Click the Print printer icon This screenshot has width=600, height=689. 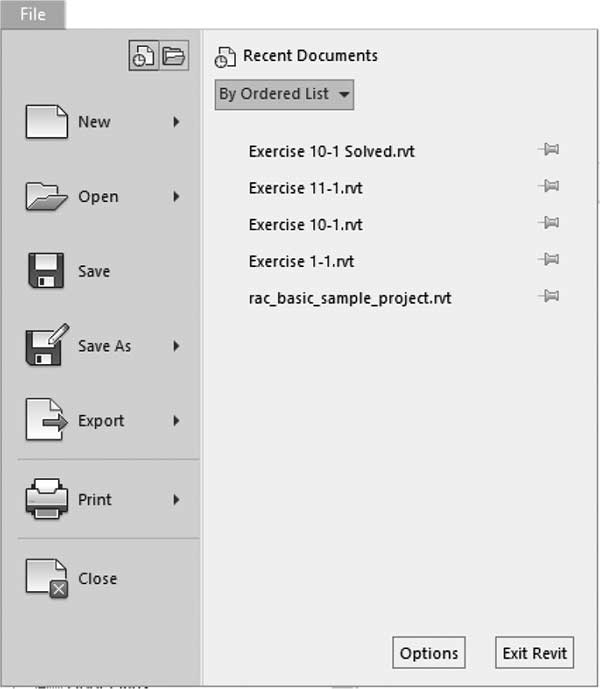47,499
